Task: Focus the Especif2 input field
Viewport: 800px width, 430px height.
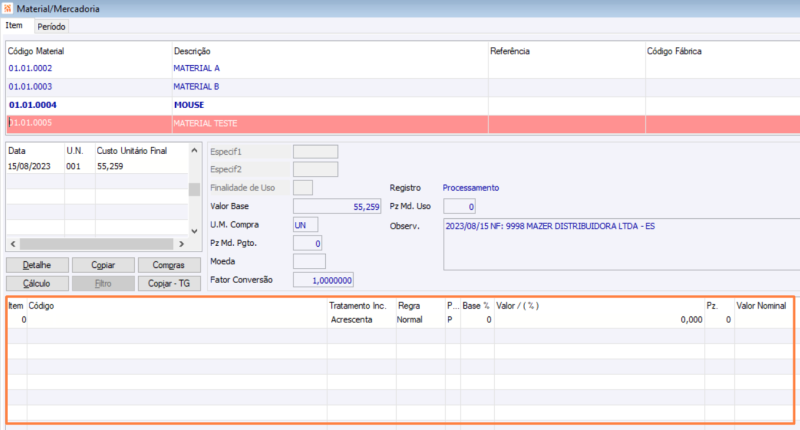Action: click(x=315, y=169)
